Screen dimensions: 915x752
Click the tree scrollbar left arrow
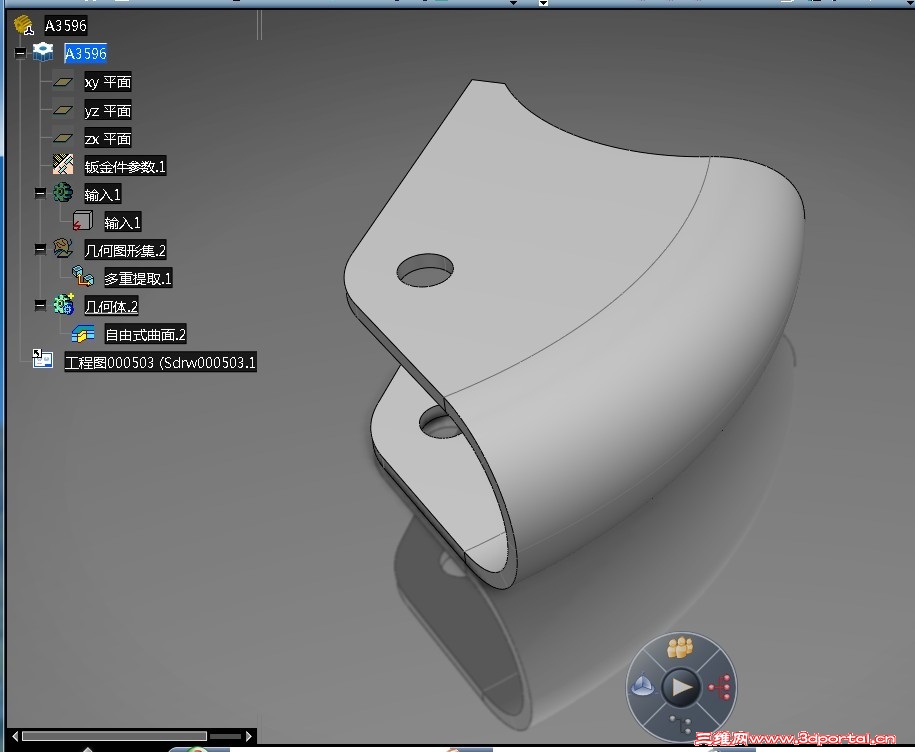15,736
